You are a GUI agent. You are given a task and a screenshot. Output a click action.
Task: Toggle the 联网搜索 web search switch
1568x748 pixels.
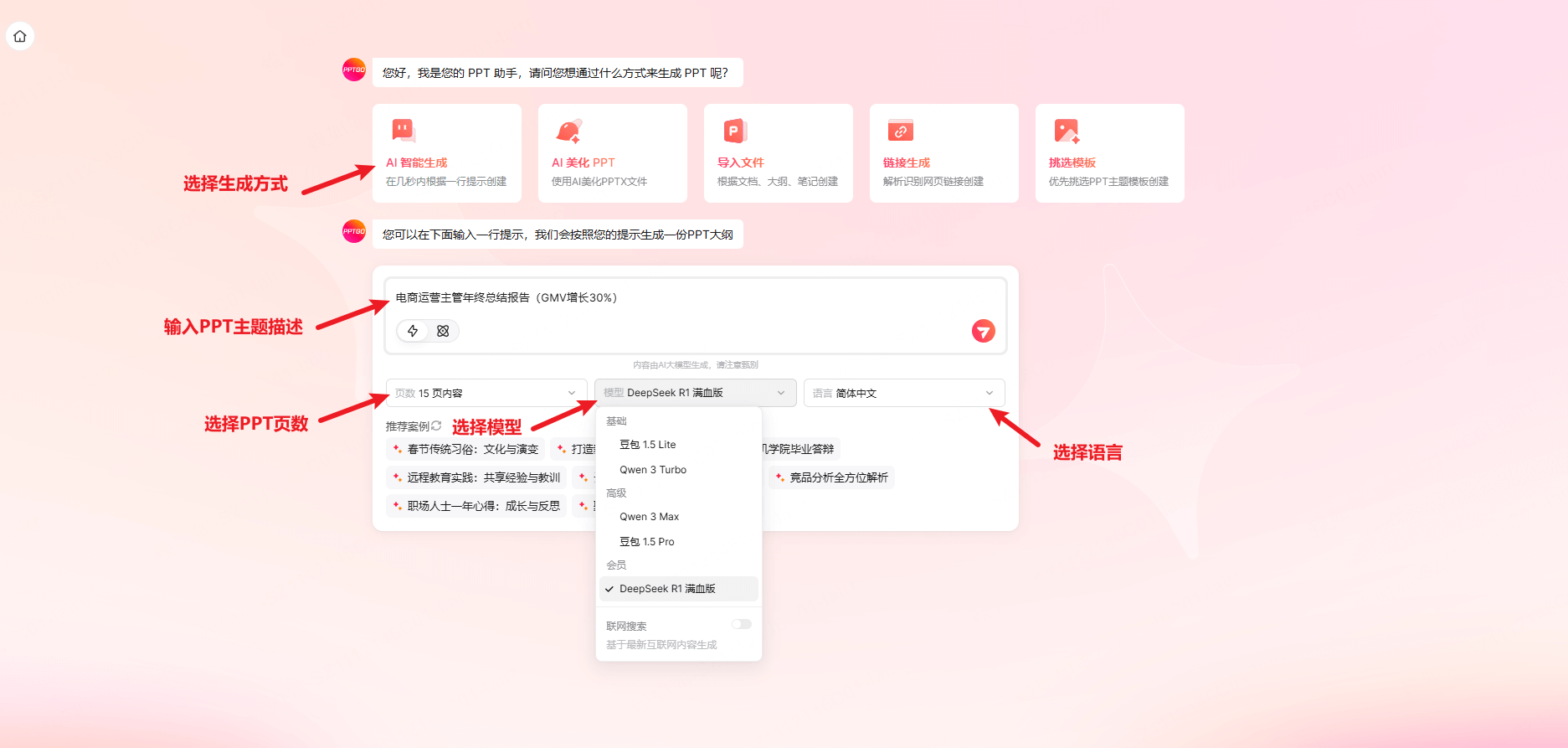(x=742, y=624)
